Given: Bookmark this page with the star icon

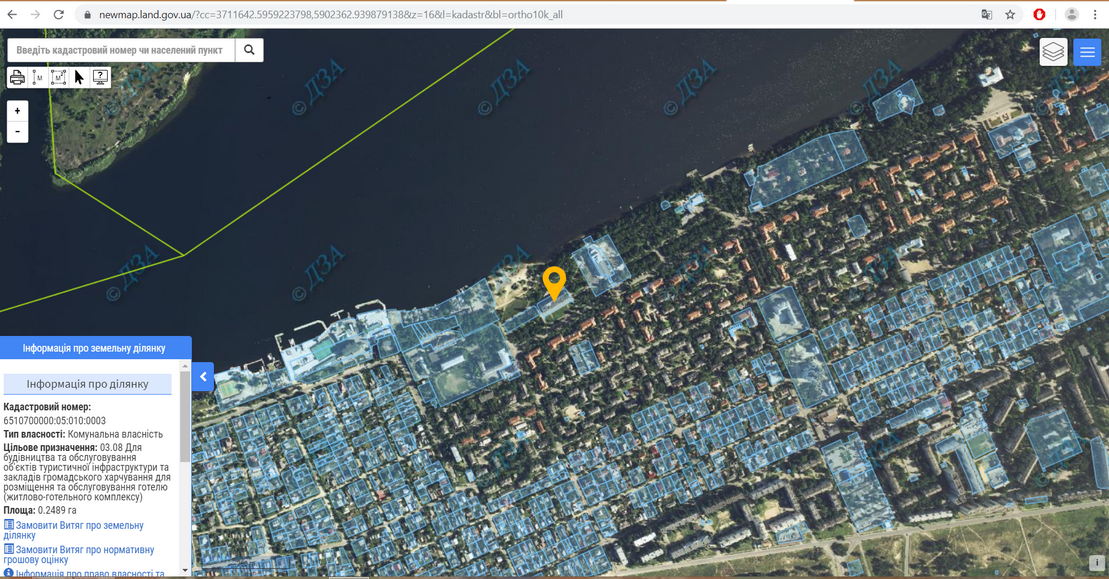Looking at the screenshot, I should point(1010,15).
